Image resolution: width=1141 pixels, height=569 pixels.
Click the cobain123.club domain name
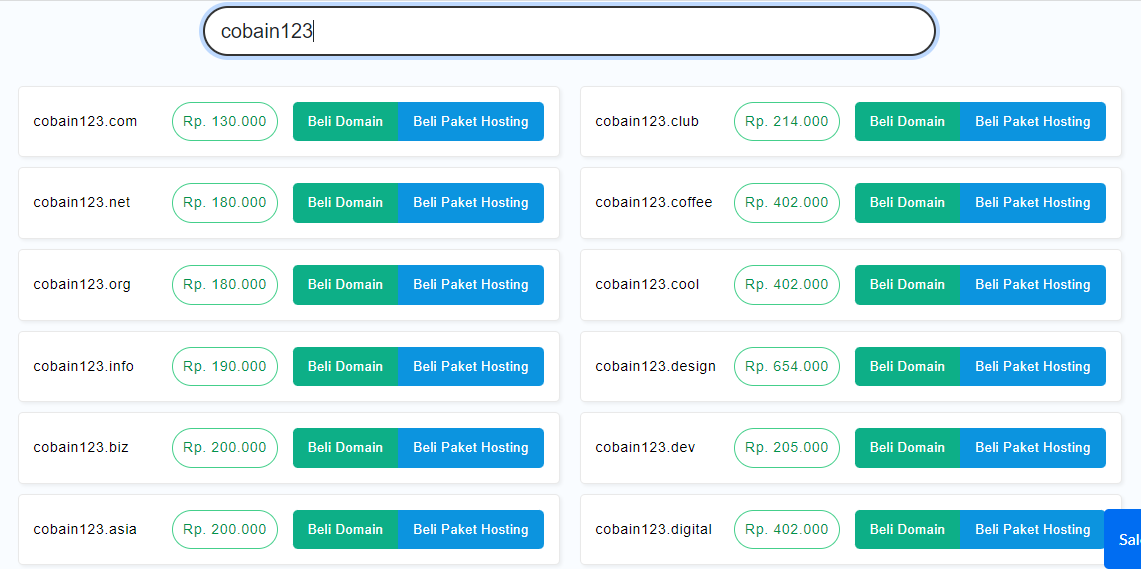coord(647,122)
